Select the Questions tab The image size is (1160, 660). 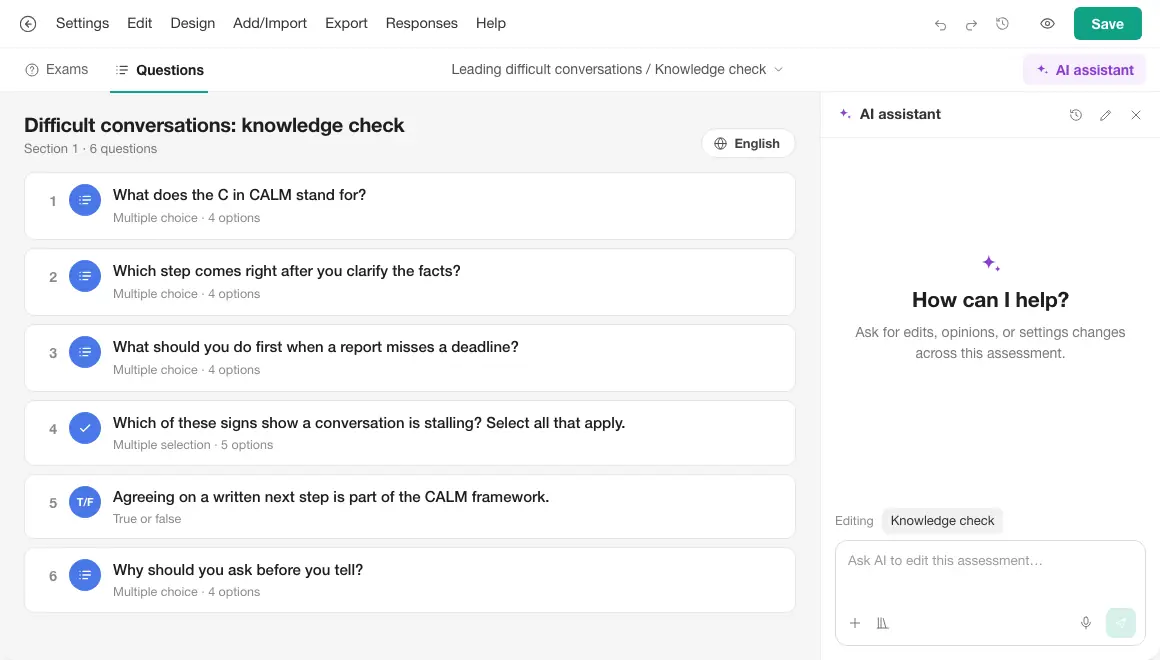click(159, 70)
